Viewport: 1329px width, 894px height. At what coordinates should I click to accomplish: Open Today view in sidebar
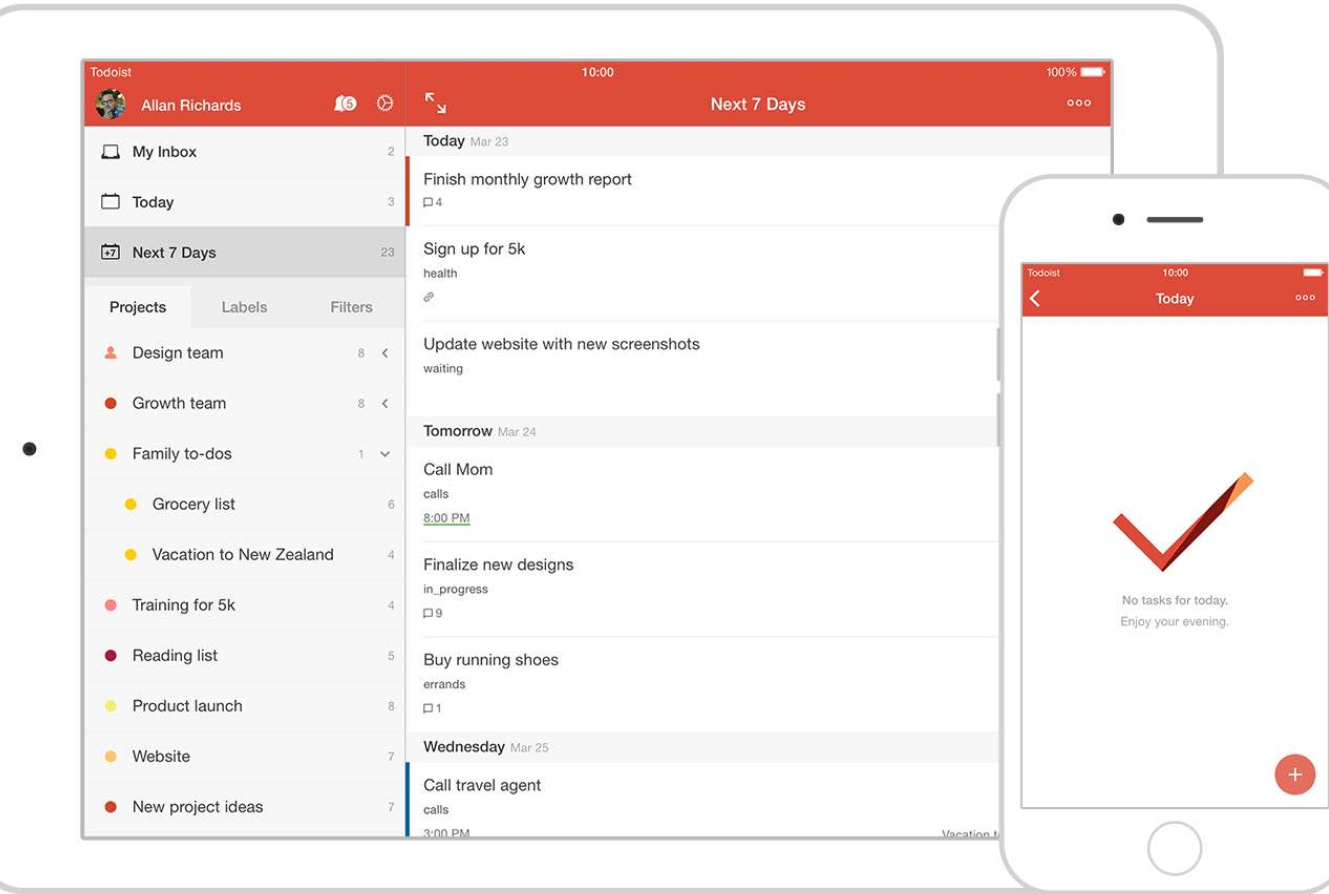(x=245, y=202)
